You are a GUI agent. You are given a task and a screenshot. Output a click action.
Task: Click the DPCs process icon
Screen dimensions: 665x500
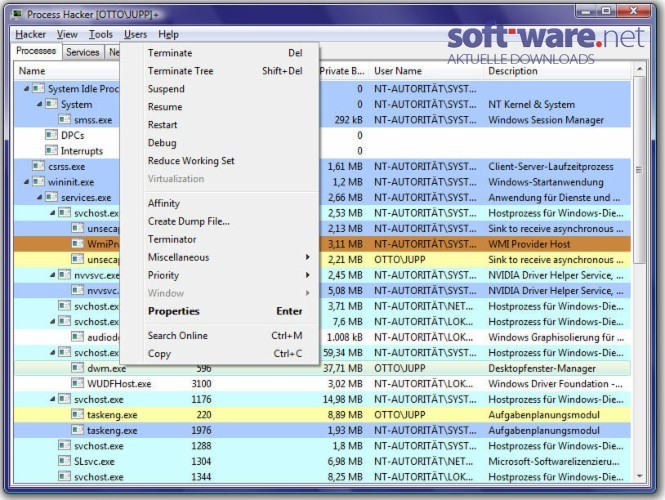click(51, 135)
